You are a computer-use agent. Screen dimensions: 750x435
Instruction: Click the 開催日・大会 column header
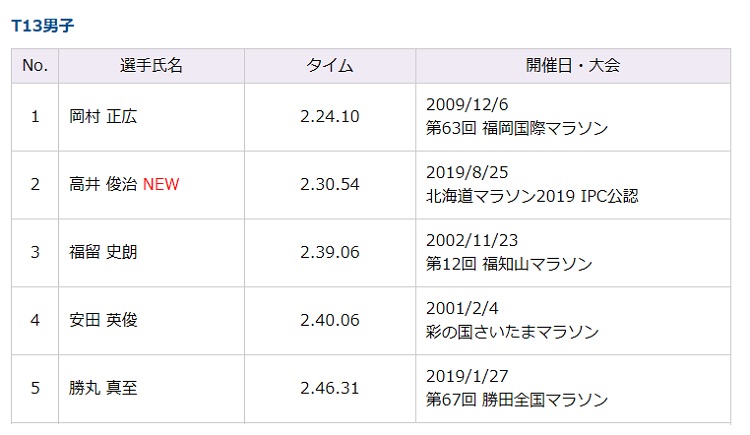click(x=573, y=66)
